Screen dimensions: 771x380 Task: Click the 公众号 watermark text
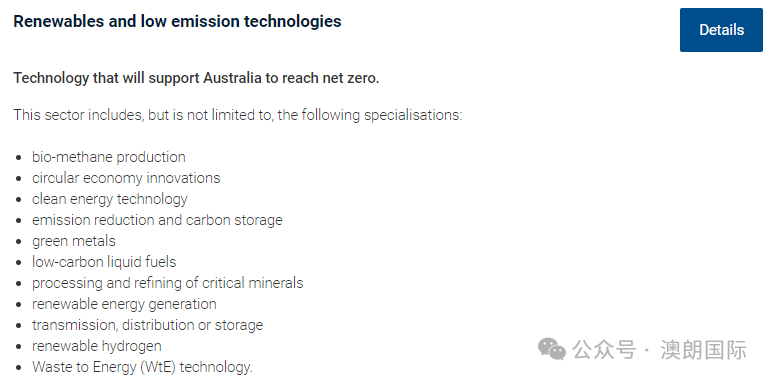point(605,350)
